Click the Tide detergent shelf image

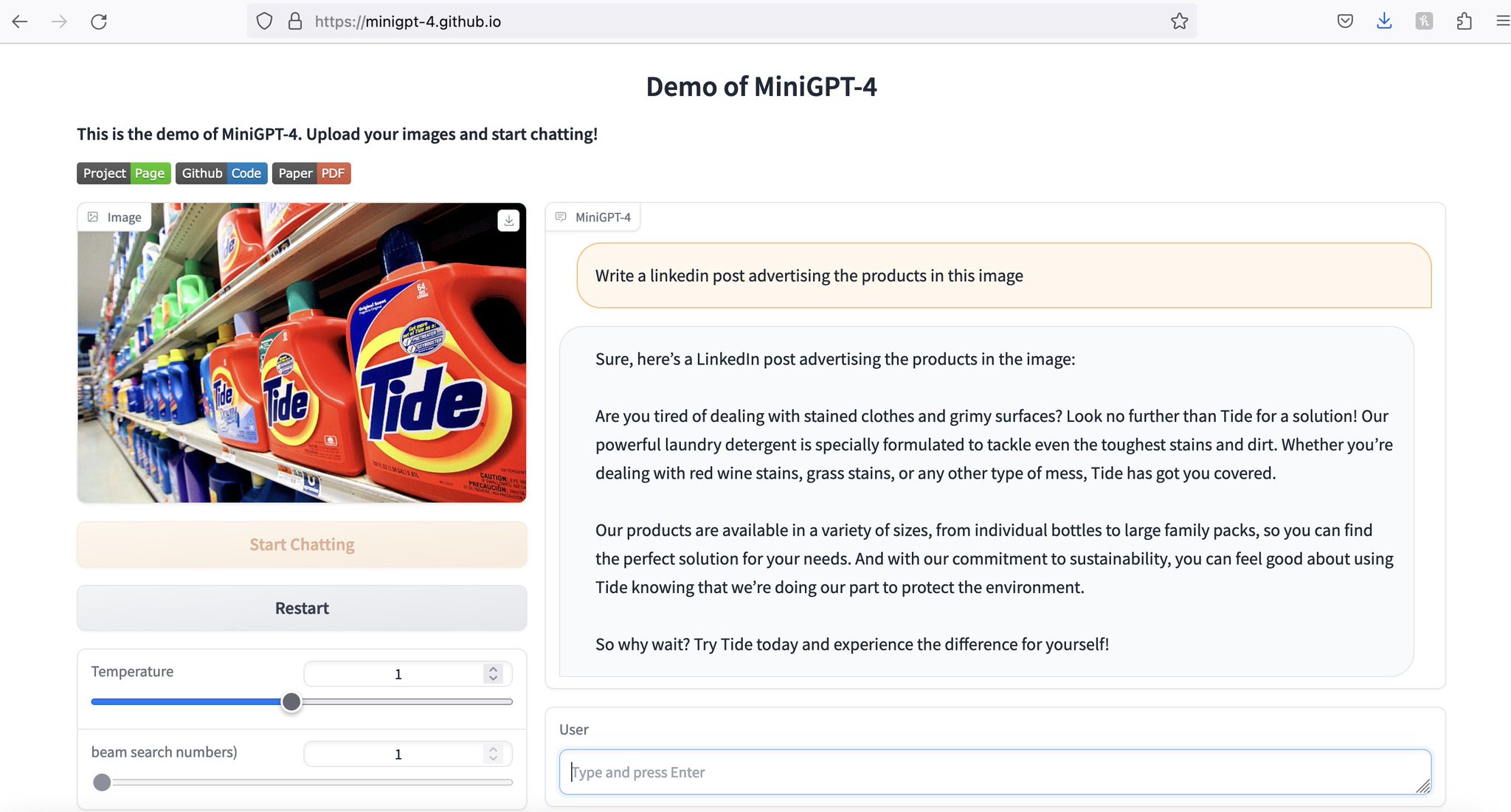302,353
